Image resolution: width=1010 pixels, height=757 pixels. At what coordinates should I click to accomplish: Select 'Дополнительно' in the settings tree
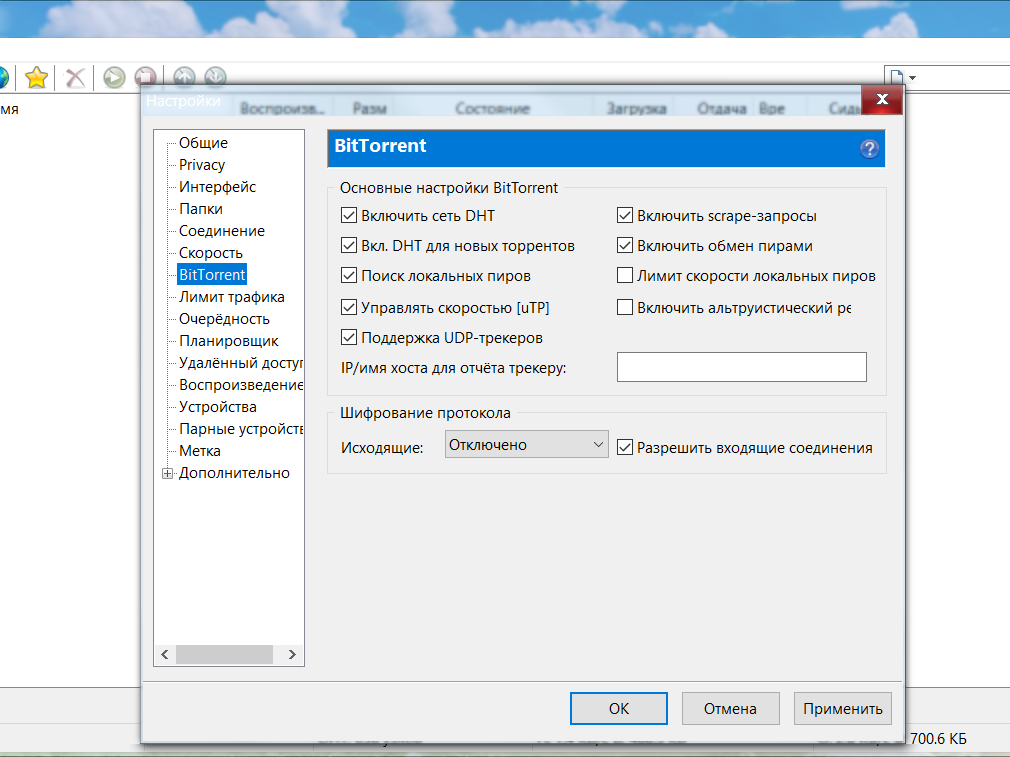click(234, 473)
